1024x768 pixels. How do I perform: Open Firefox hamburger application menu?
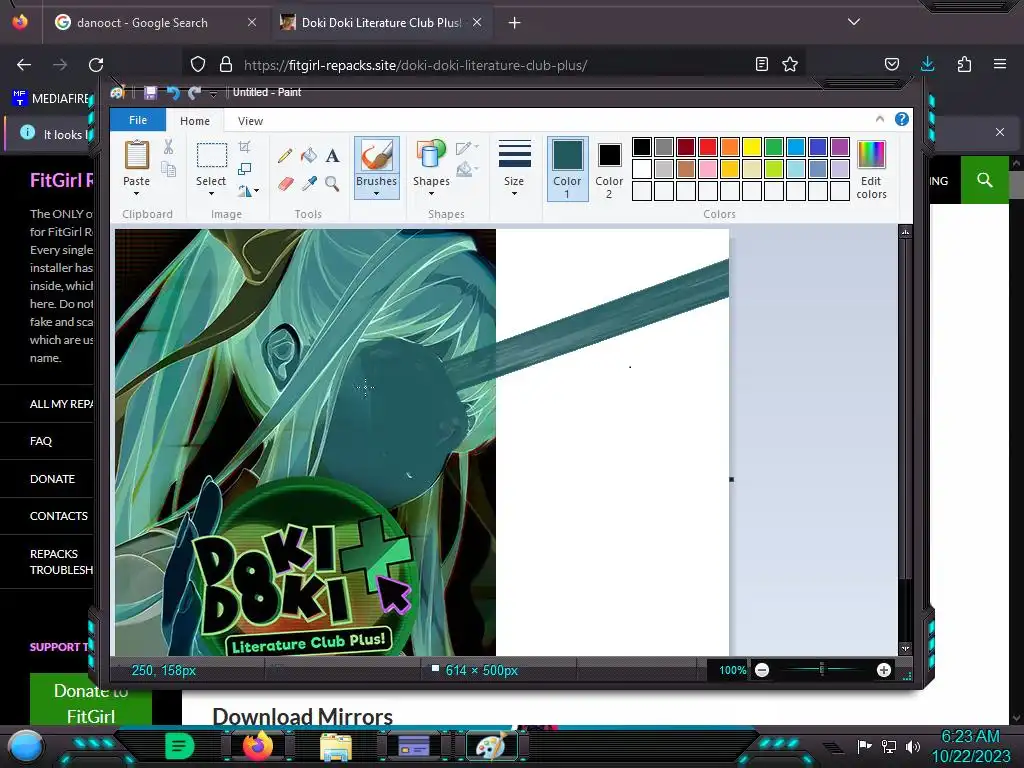pos(1000,64)
